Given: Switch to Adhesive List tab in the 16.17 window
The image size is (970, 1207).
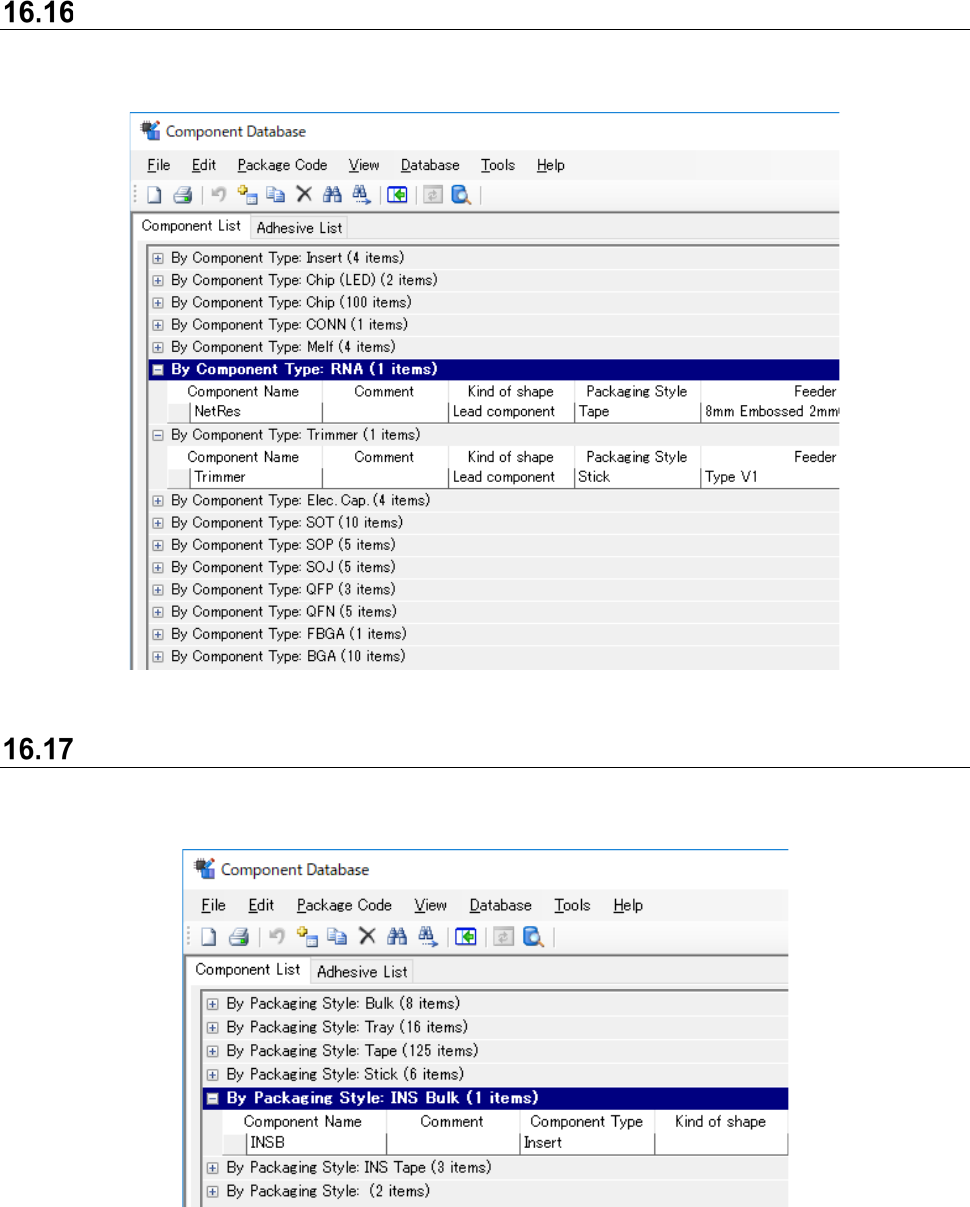Looking at the screenshot, I should tap(361, 971).
